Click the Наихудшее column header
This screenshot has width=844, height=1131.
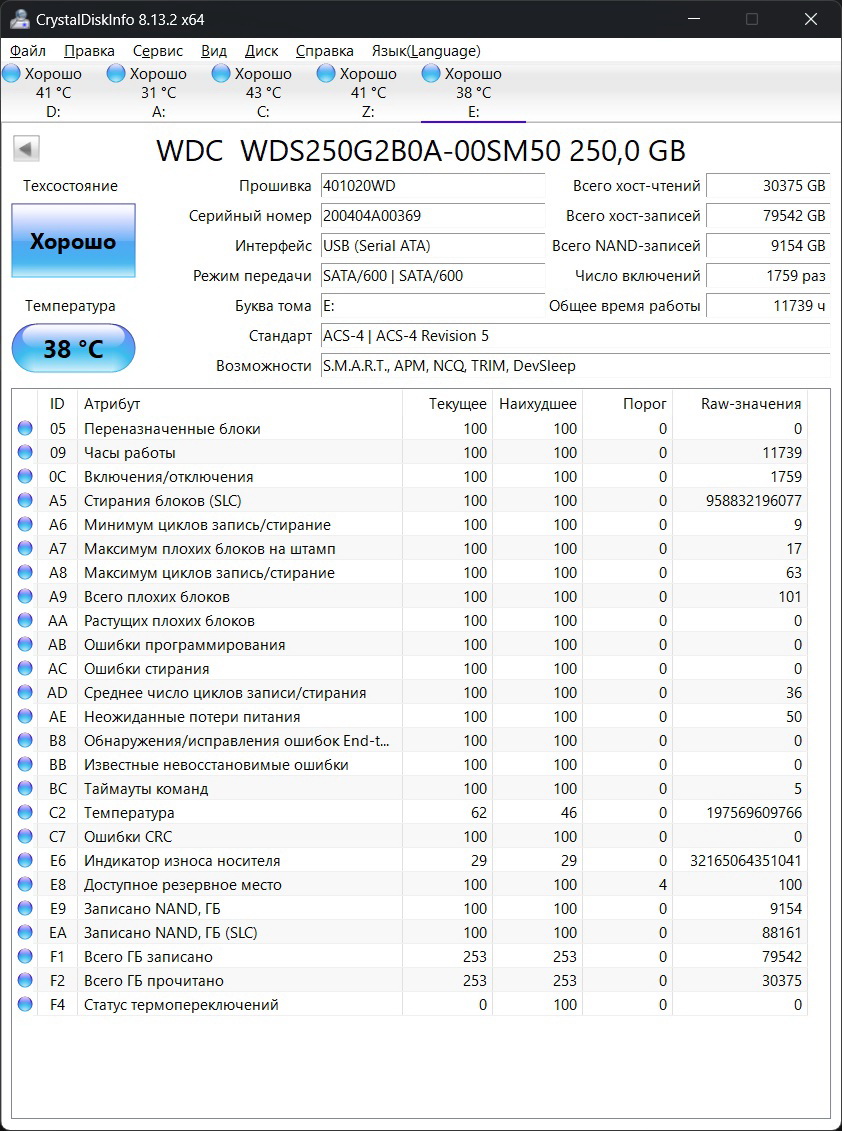[537, 404]
